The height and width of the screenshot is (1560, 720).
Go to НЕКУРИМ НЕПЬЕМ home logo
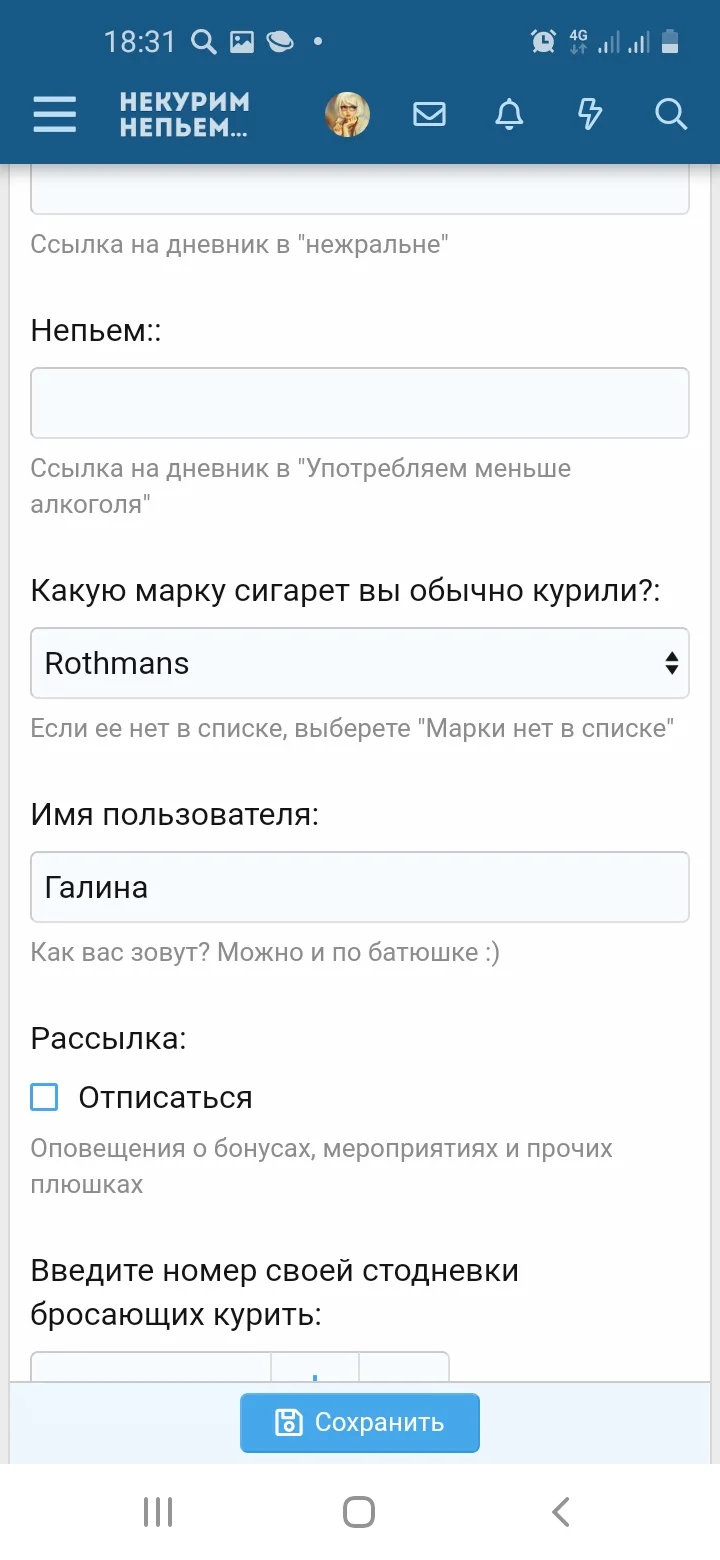click(x=184, y=114)
